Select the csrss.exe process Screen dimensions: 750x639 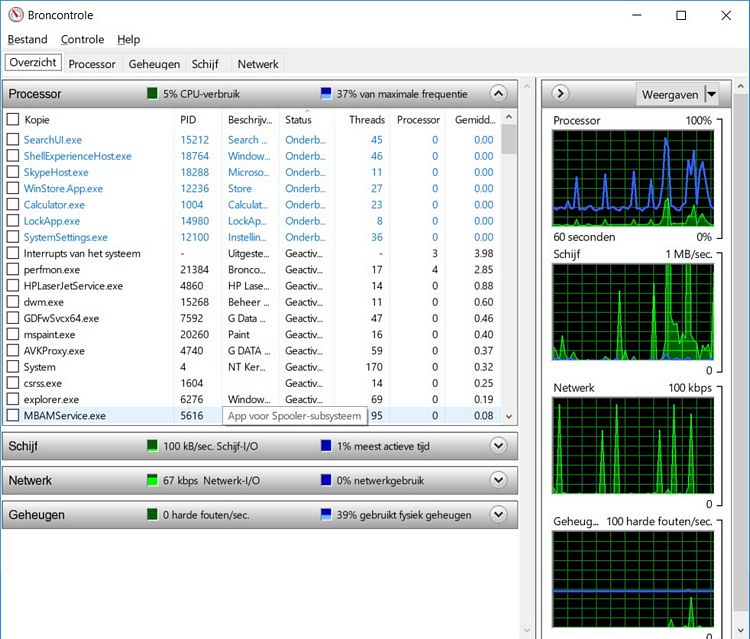pos(252,383)
